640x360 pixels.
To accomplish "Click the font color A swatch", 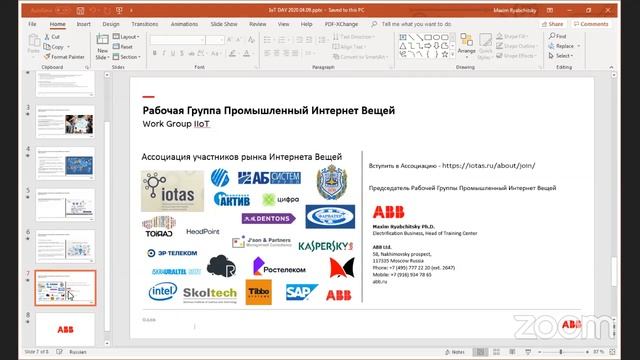I will pyautogui.click(x=247, y=53).
